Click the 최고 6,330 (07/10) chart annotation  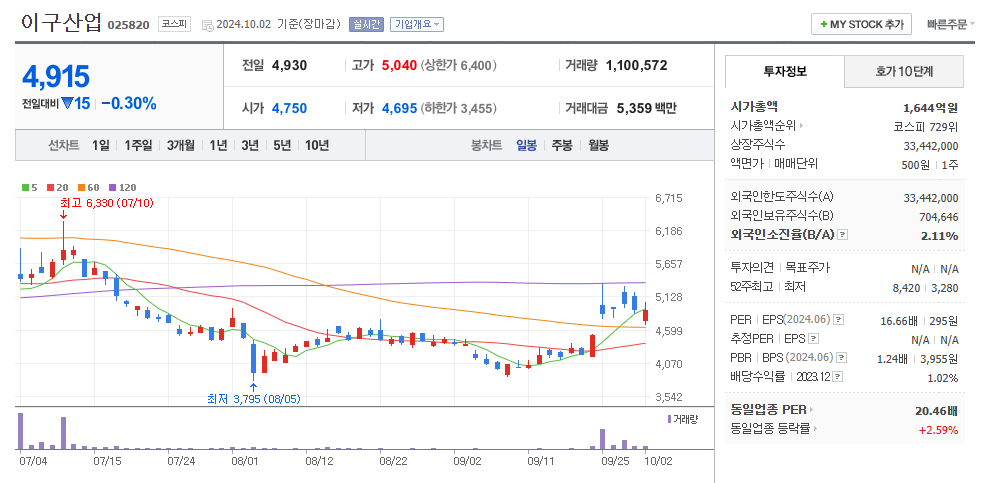[x=106, y=203]
